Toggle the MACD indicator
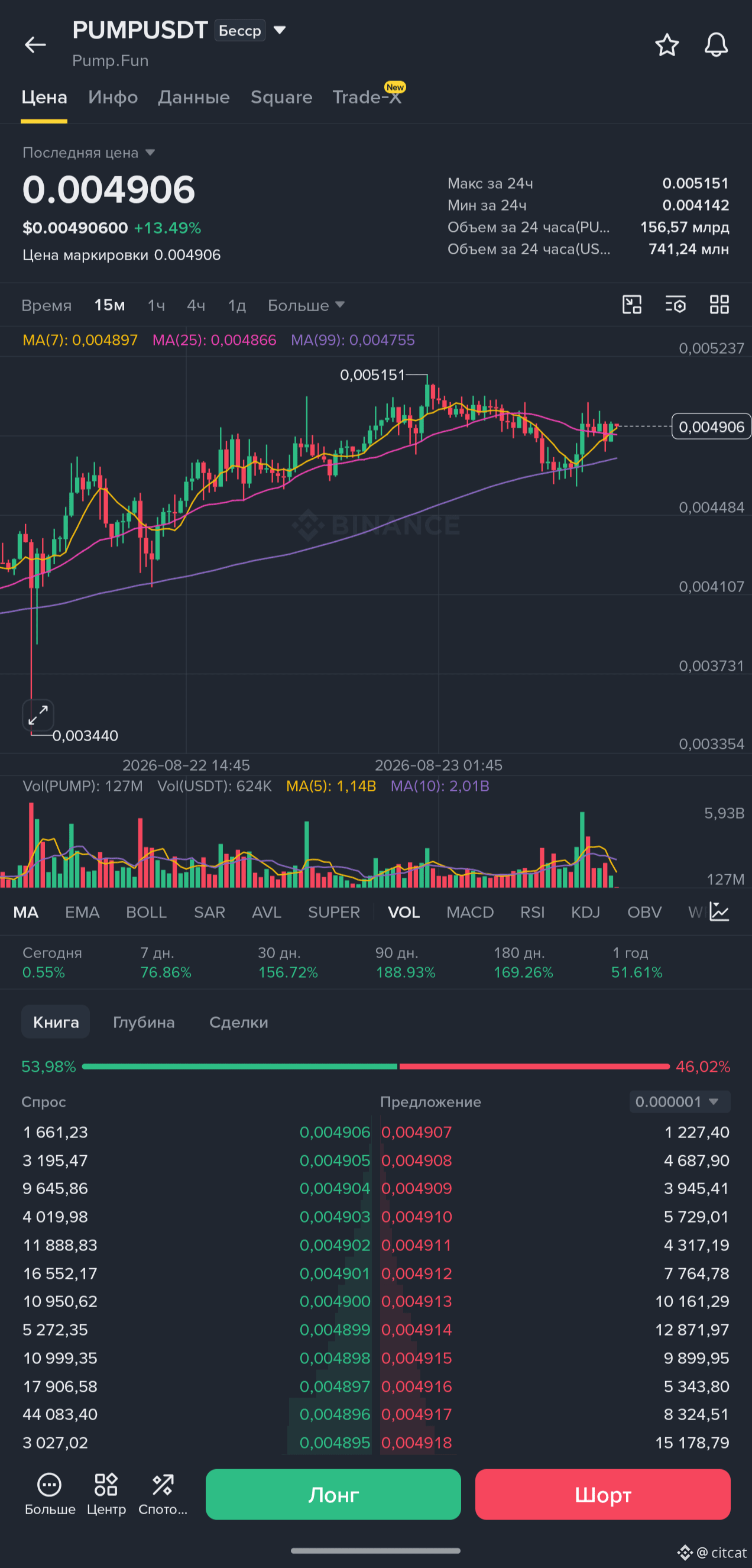 pyautogui.click(x=469, y=912)
